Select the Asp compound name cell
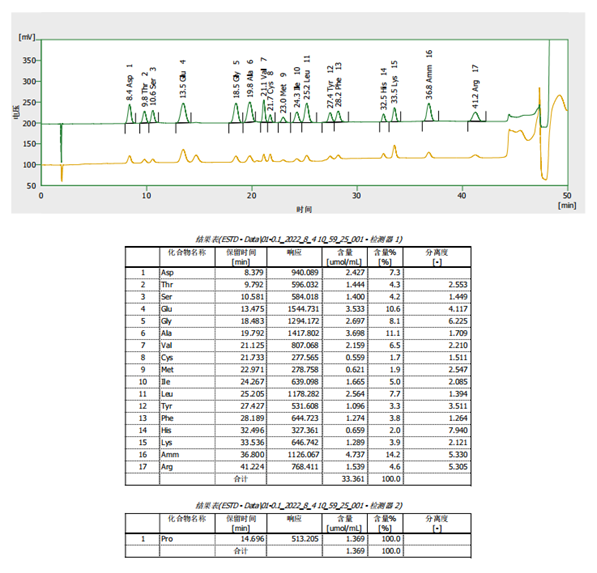The image size is (597, 573). [x=167, y=273]
